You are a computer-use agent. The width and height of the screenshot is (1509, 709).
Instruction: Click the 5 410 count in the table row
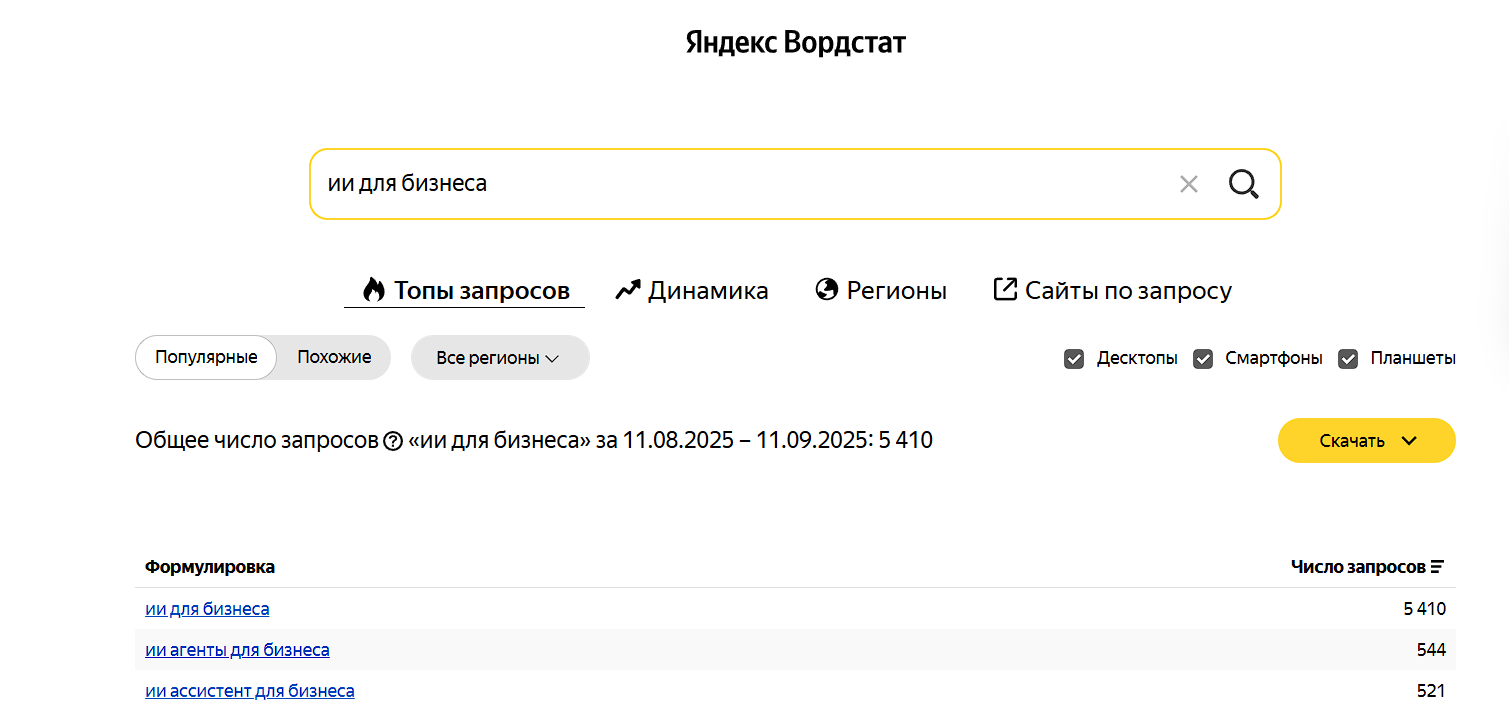[x=1425, y=609]
